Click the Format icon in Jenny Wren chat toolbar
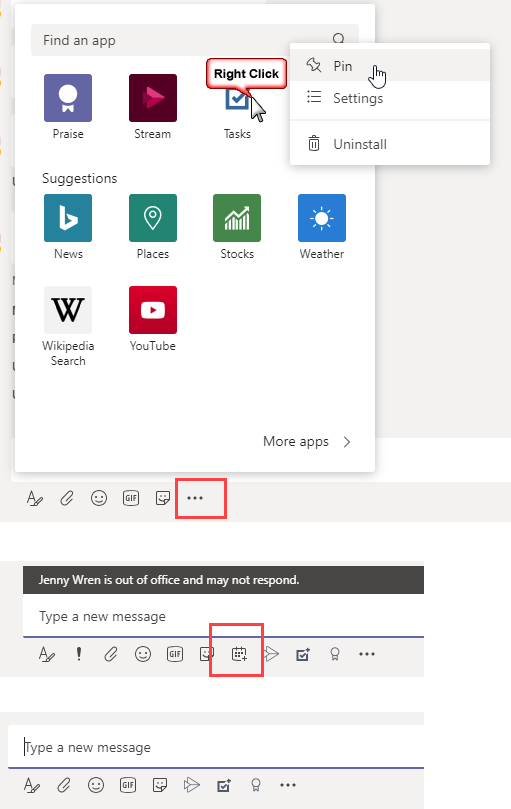The height and width of the screenshot is (809, 511). [47, 654]
